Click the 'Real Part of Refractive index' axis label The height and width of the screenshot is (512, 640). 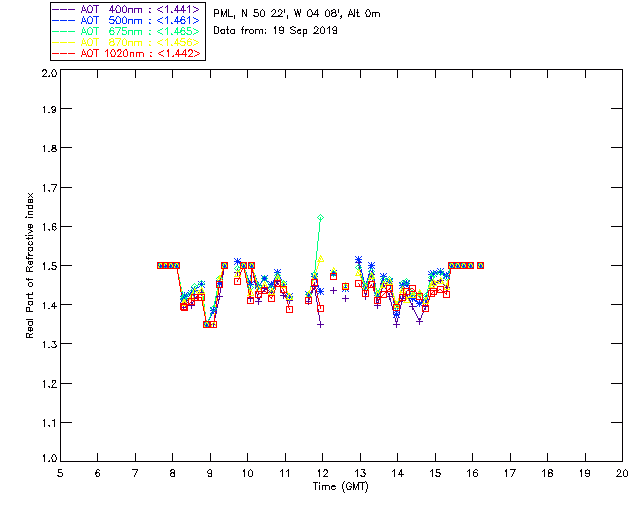29,265
